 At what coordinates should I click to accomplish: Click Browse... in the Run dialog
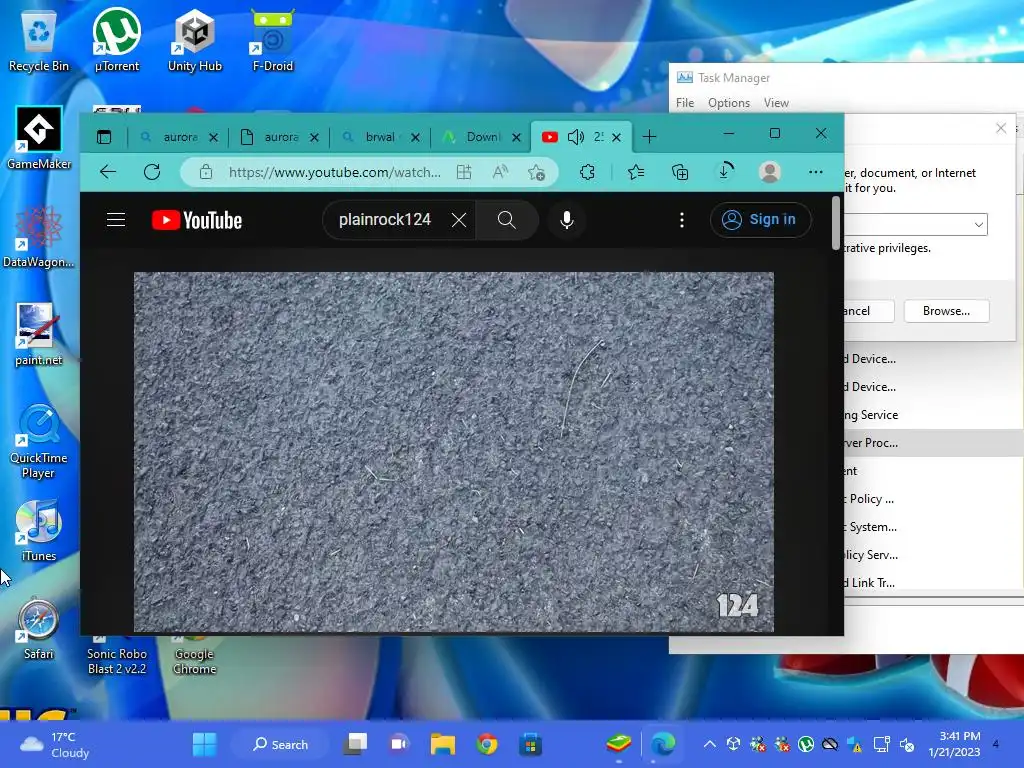946,311
